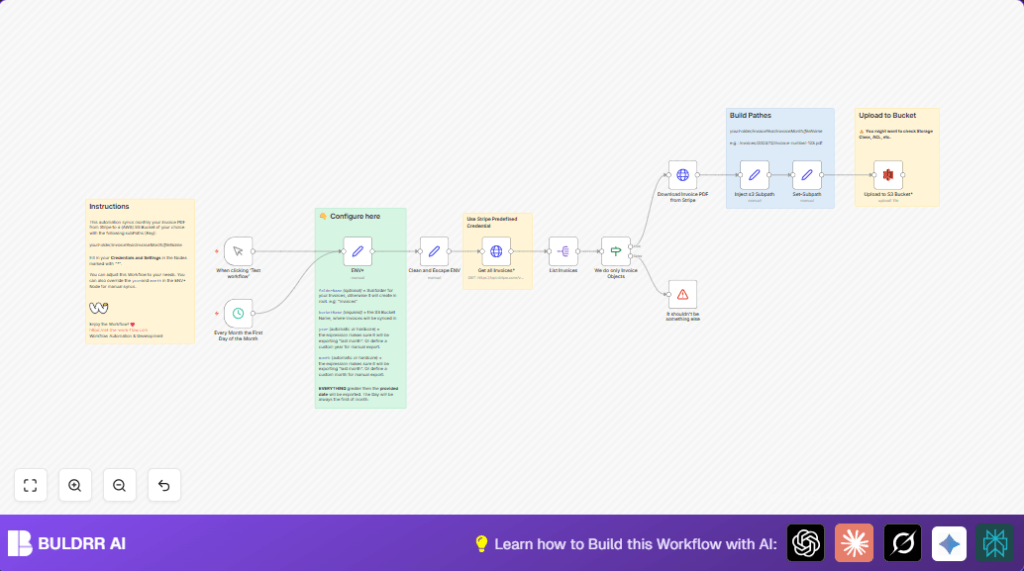Zoom in on the workflow canvas
Image resolution: width=1024 pixels, height=571 pixels.
point(74,485)
